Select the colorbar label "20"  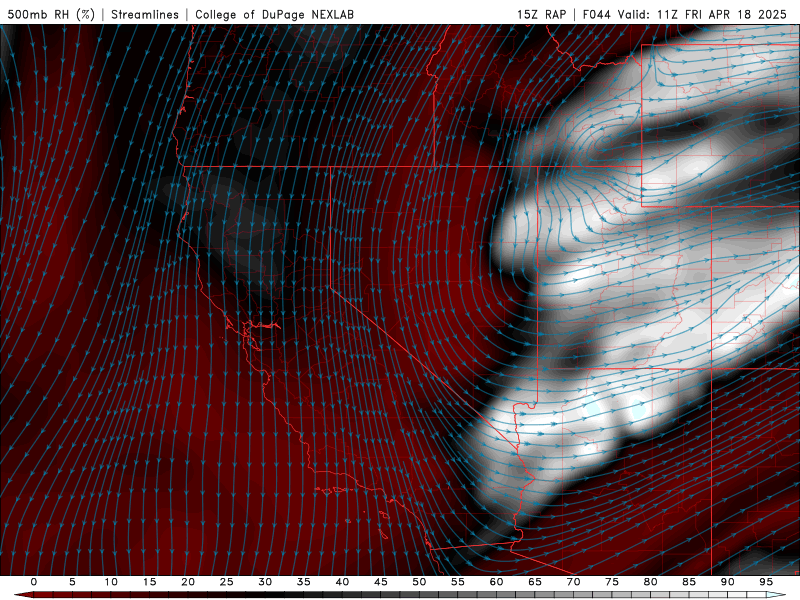click(188, 582)
